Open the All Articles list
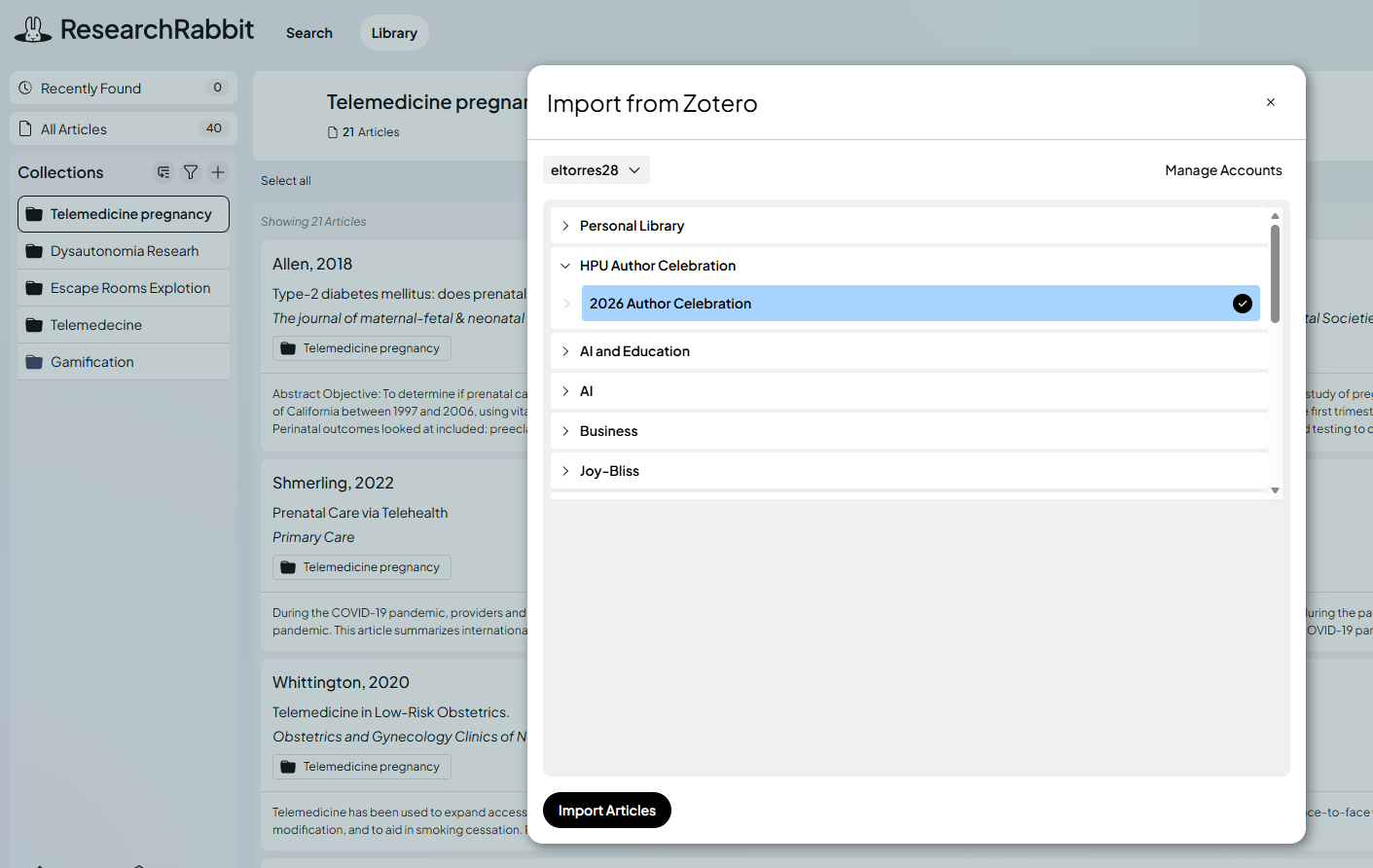The width and height of the screenshot is (1373, 868). 124,128
